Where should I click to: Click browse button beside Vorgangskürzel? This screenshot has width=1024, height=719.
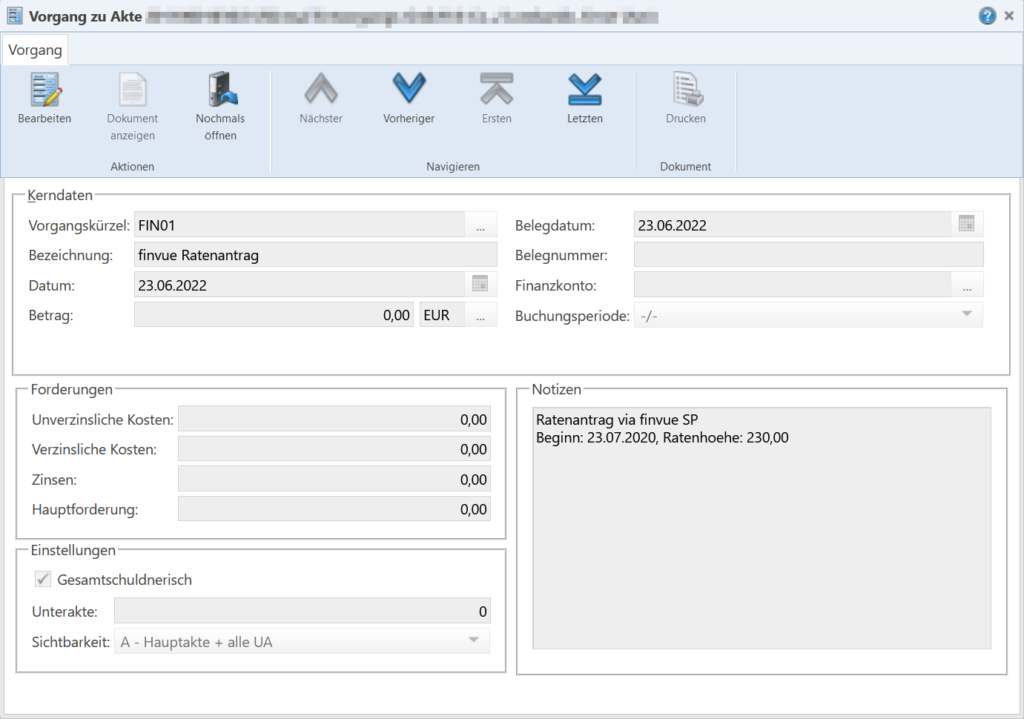coord(480,225)
